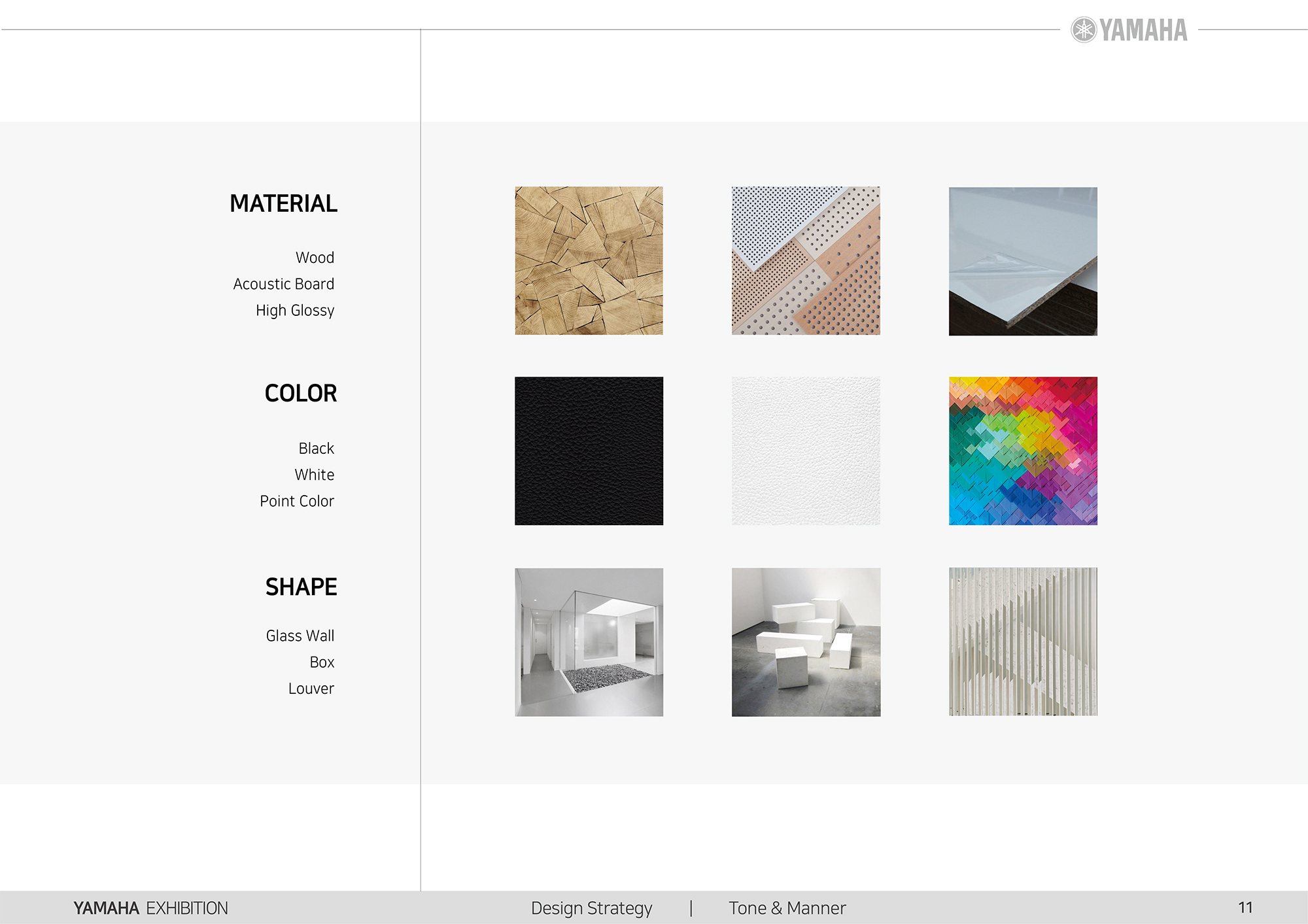This screenshot has height=924, width=1308.
Task: Click the COLOR heading
Action: coord(301,394)
